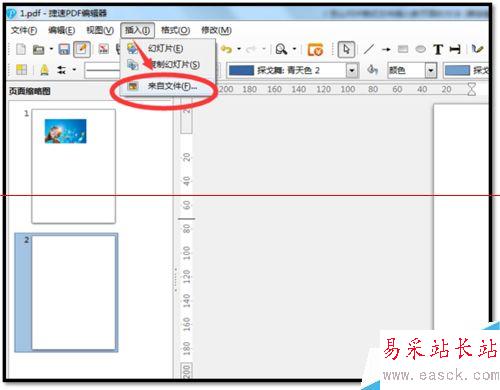Click the greyed redo arrow
Viewport: 500px width, 390px height.
coord(252,49)
